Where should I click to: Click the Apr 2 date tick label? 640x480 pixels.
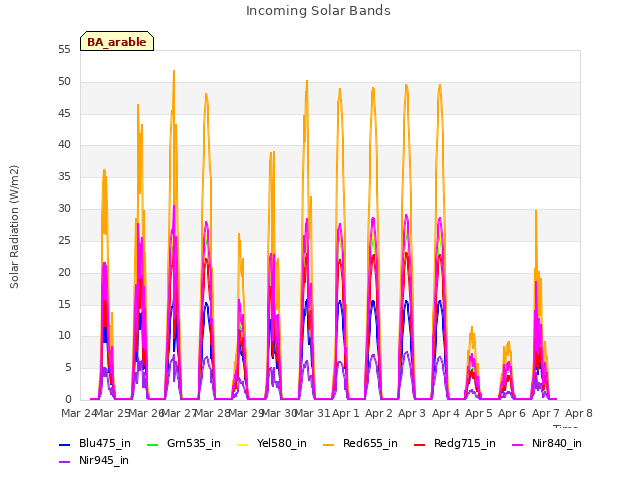379,413
